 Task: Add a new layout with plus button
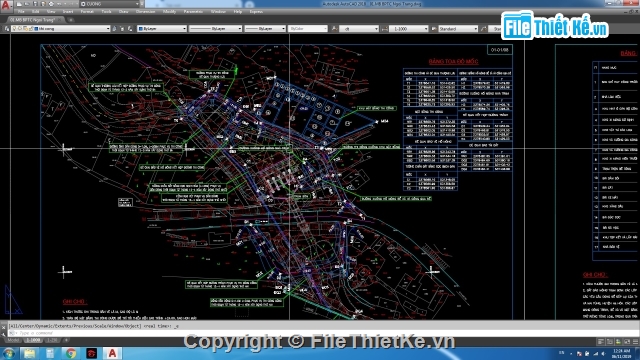tap(66, 340)
